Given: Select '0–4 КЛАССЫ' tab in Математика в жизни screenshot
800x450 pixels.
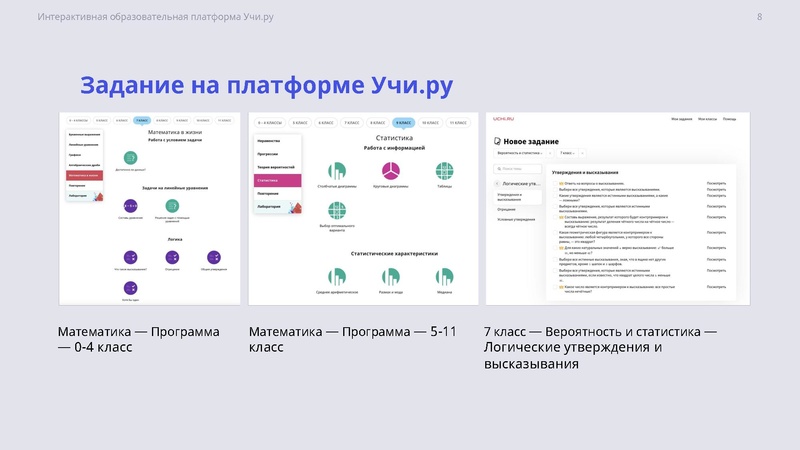Looking at the screenshot, I should click(x=79, y=121).
